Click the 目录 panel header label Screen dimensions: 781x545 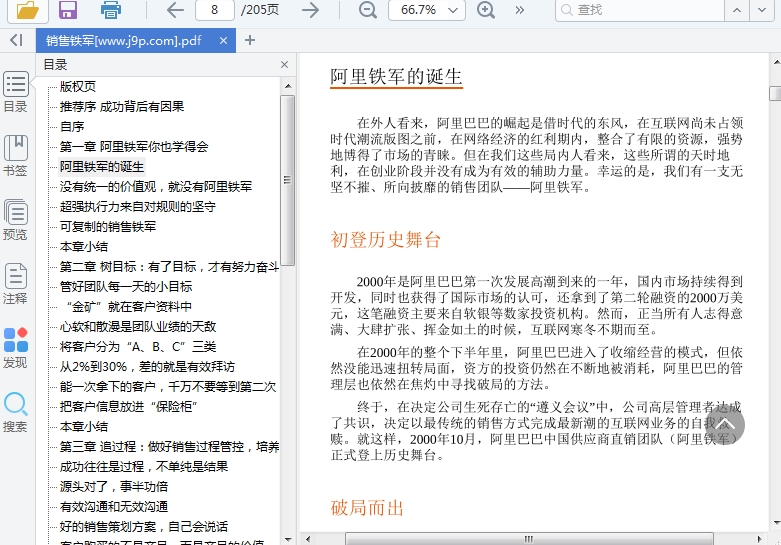(x=55, y=65)
